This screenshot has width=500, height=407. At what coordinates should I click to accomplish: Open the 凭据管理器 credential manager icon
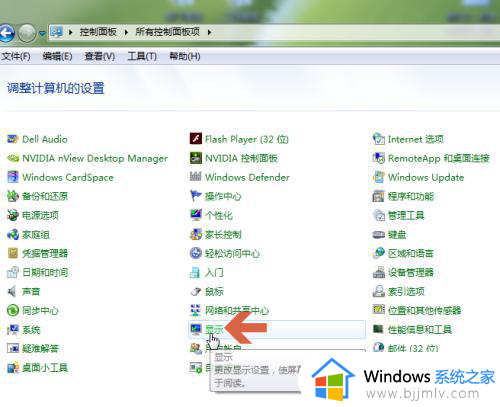[x=13, y=253]
